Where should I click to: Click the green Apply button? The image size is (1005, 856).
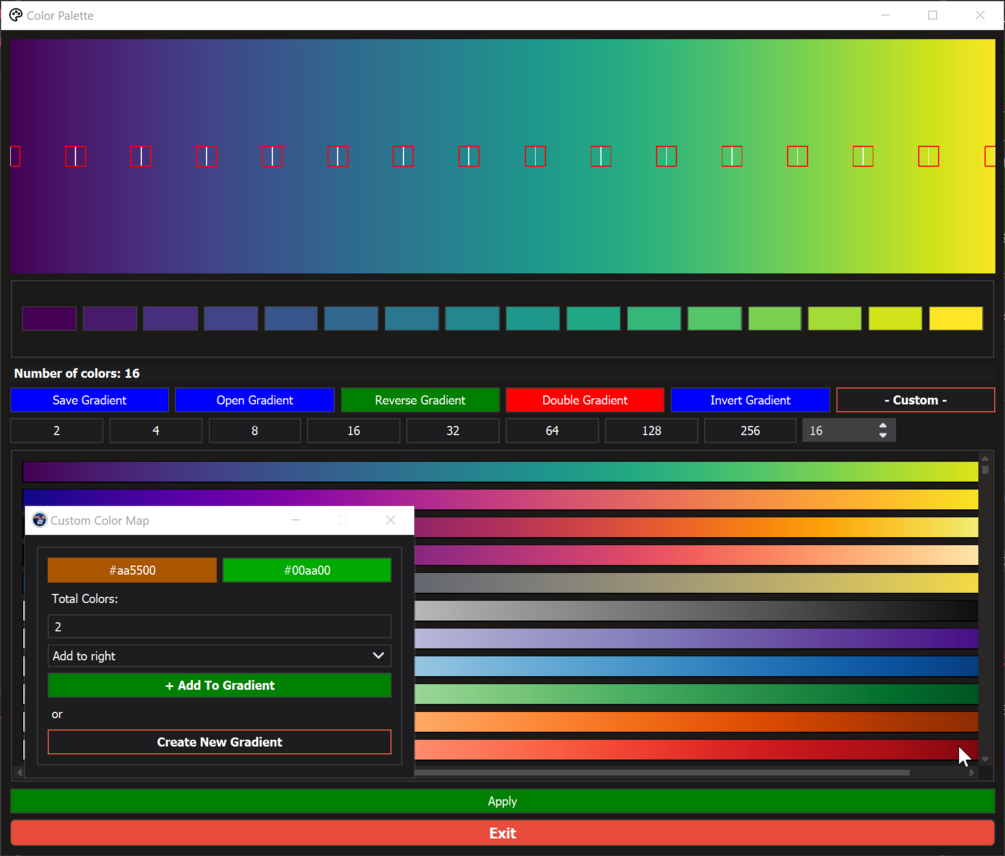coord(502,802)
